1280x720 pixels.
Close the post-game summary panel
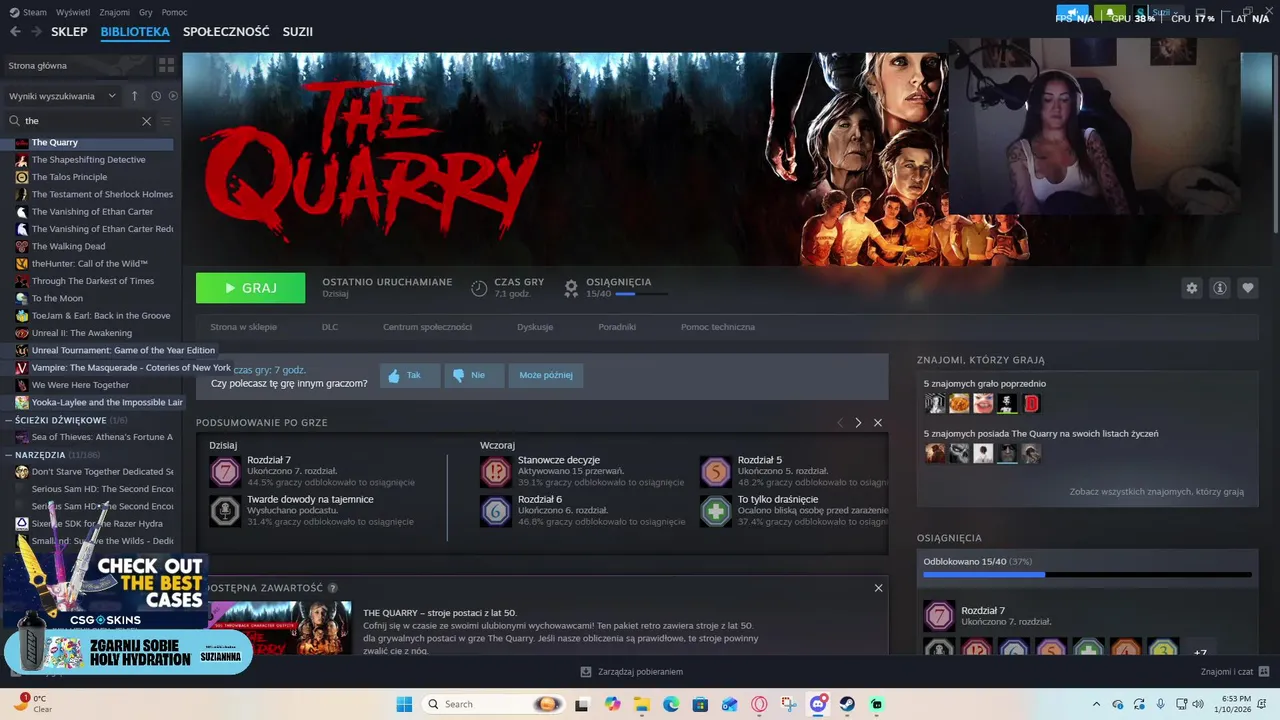(x=878, y=423)
